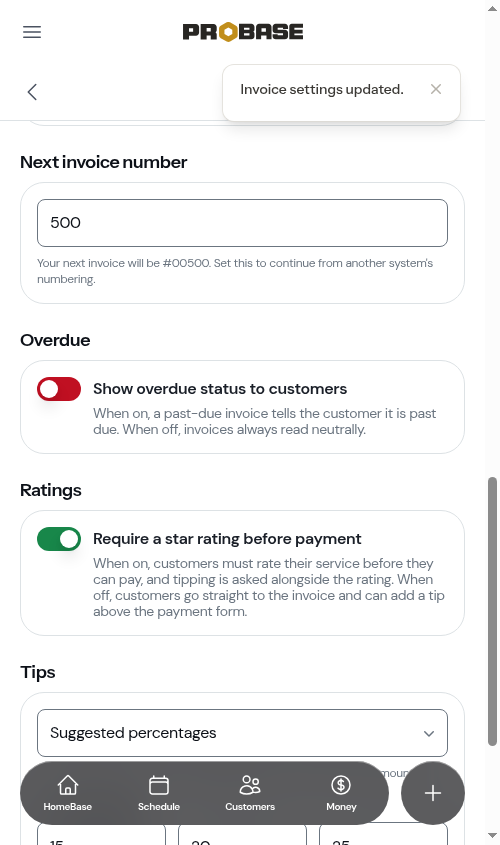This screenshot has width=500, height=845.
Task: Enable Show overdue status to customers
Action: tap(59, 389)
